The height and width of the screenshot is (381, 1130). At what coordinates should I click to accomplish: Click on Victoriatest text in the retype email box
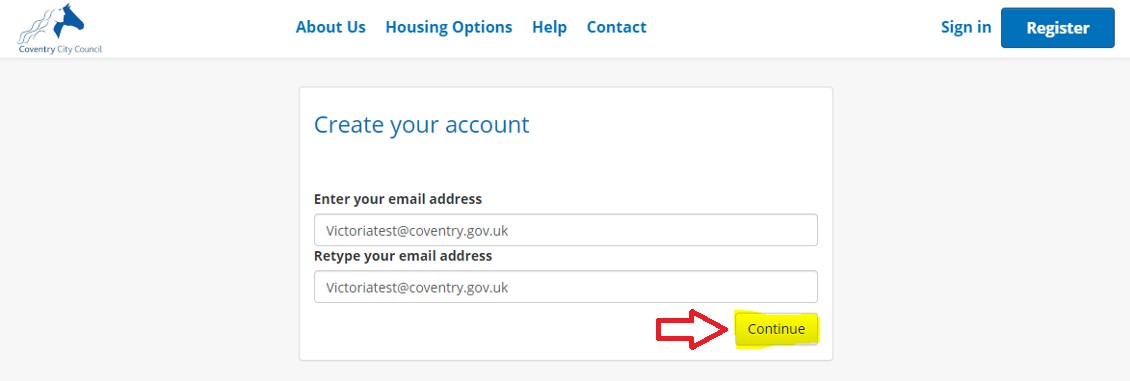pyautogui.click(x=357, y=287)
